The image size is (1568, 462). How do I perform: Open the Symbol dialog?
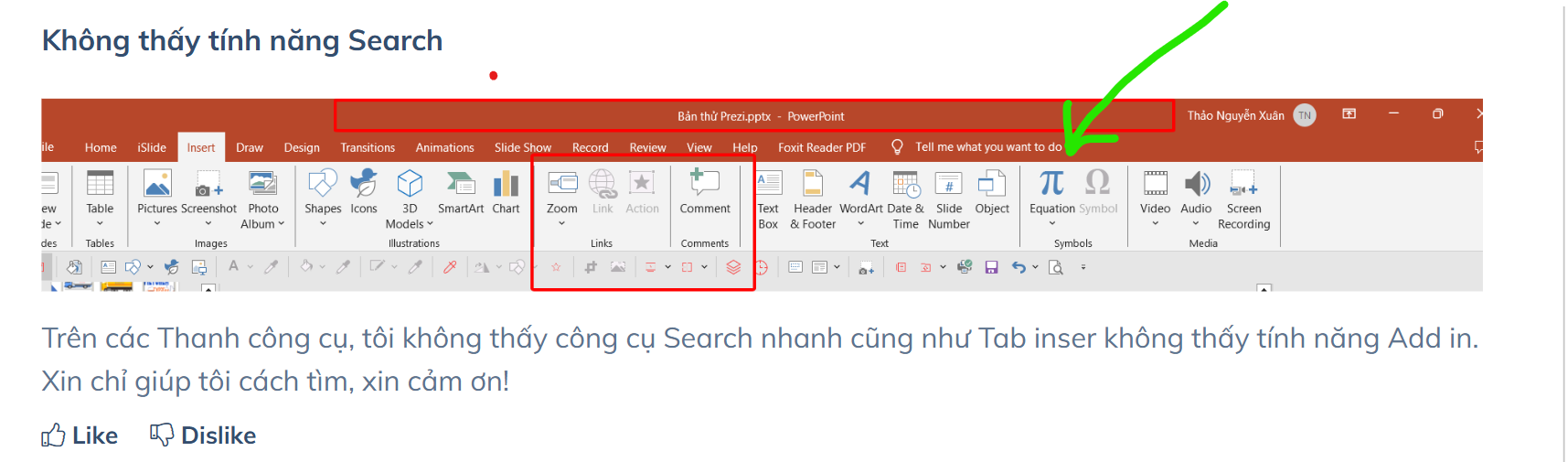(x=1098, y=192)
